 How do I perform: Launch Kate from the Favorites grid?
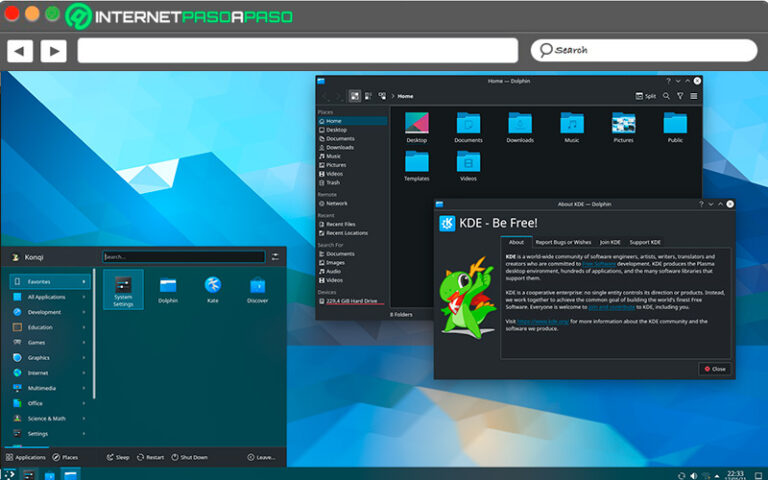(213, 287)
